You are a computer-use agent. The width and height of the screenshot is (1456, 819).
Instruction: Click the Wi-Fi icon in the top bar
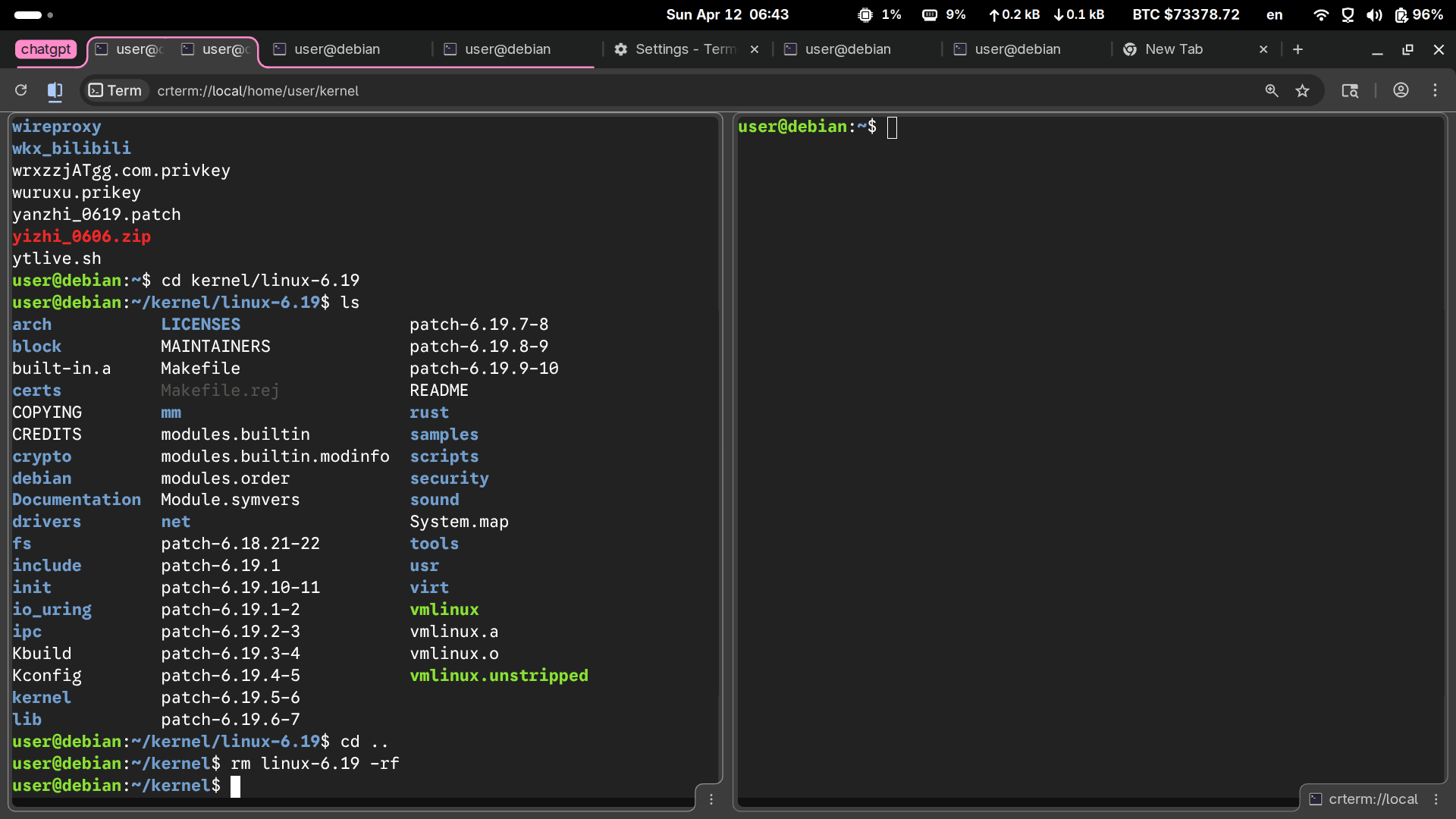[x=1320, y=15]
